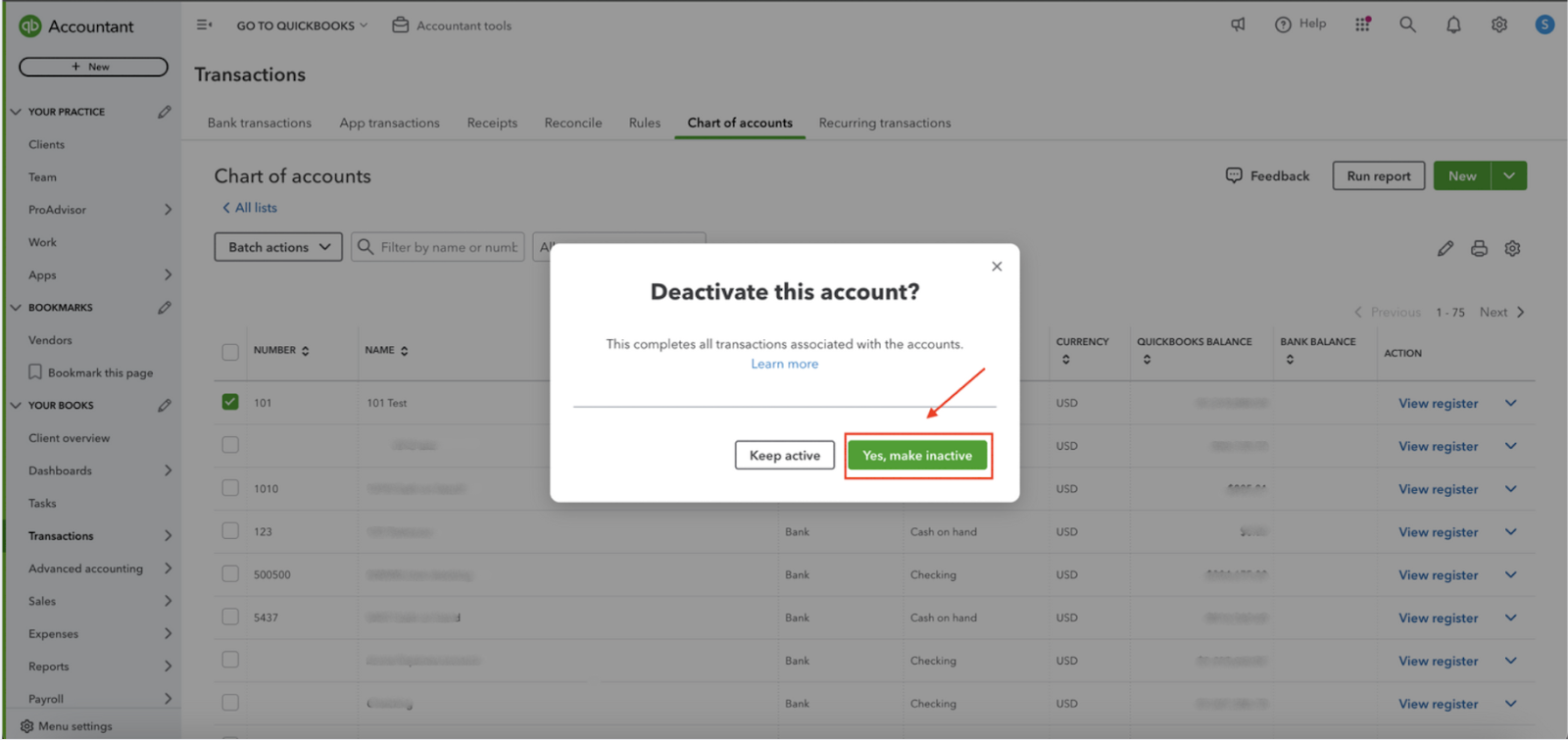
Task: Open the header settings gear
Action: tap(1499, 25)
